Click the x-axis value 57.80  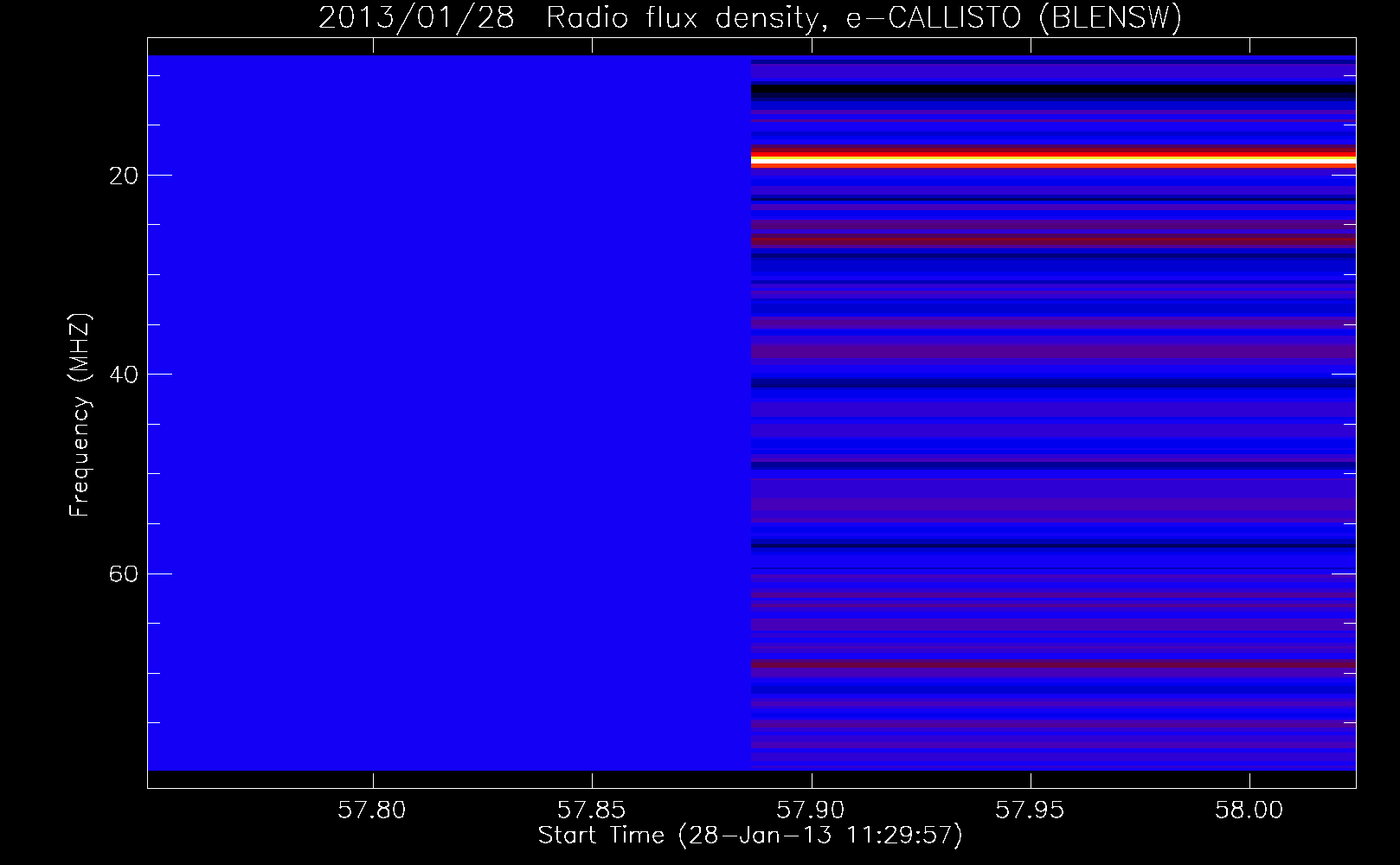point(372,811)
